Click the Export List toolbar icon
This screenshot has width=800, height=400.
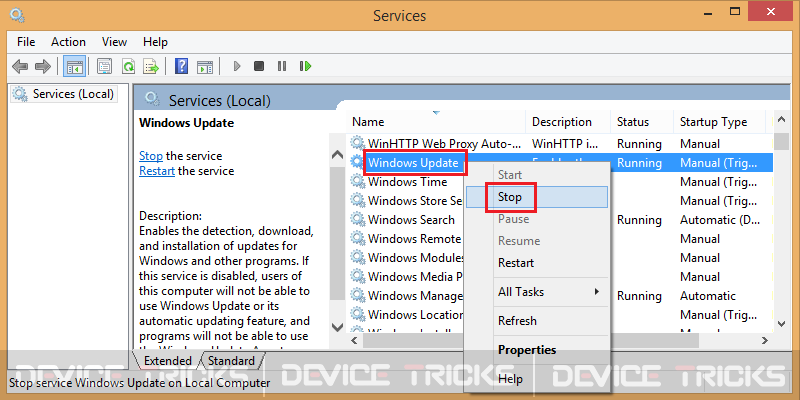coord(151,66)
